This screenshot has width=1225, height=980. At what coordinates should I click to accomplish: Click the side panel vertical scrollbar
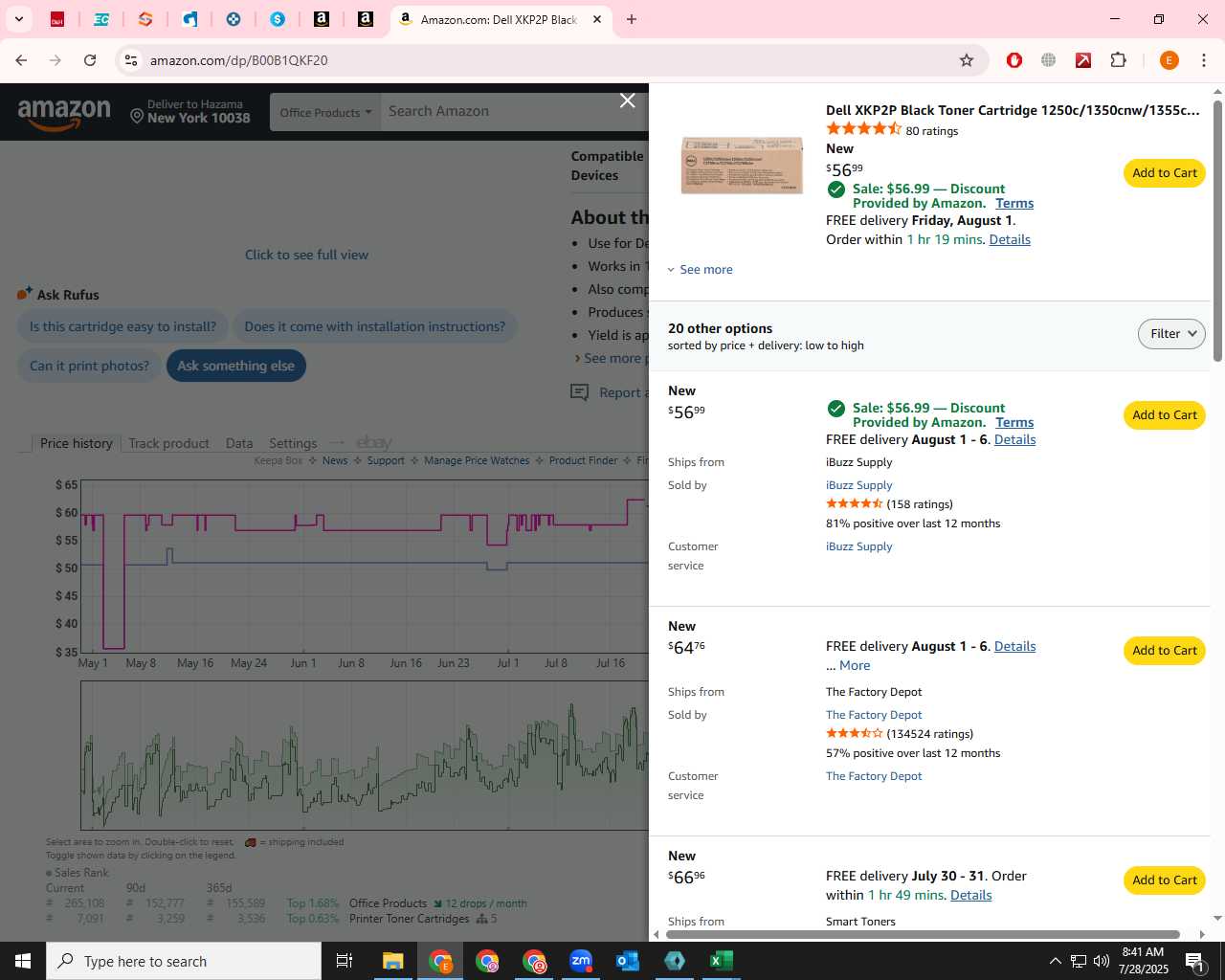tap(1217, 230)
